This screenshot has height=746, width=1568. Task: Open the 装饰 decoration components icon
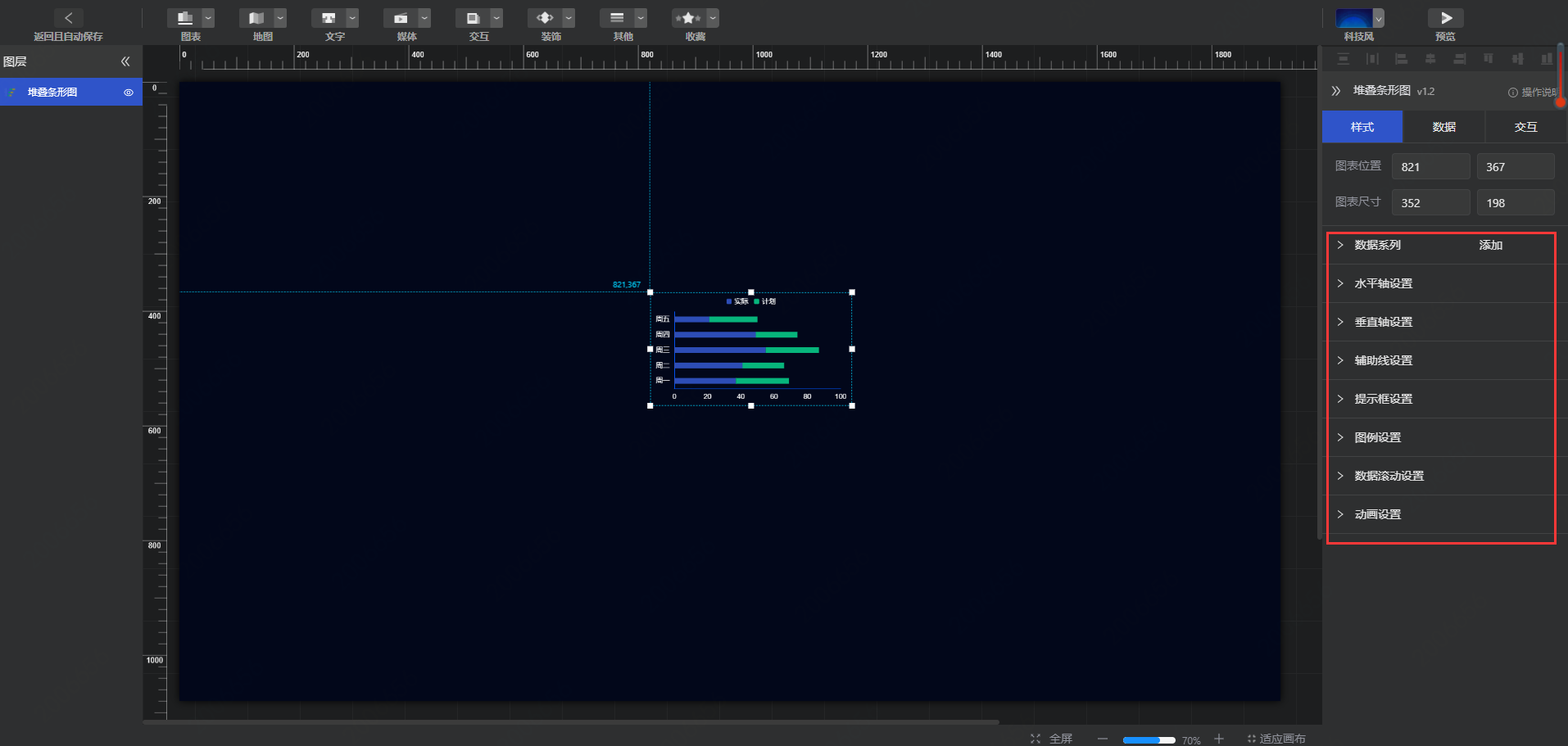pyautogui.click(x=545, y=18)
